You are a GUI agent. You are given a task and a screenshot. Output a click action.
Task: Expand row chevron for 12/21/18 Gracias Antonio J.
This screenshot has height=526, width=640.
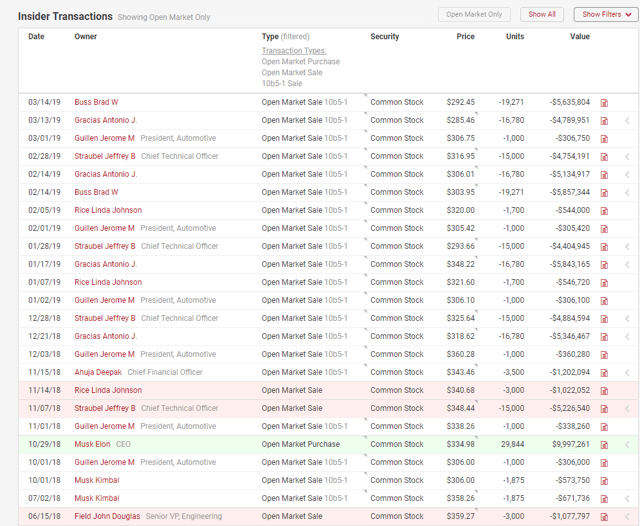(x=627, y=336)
